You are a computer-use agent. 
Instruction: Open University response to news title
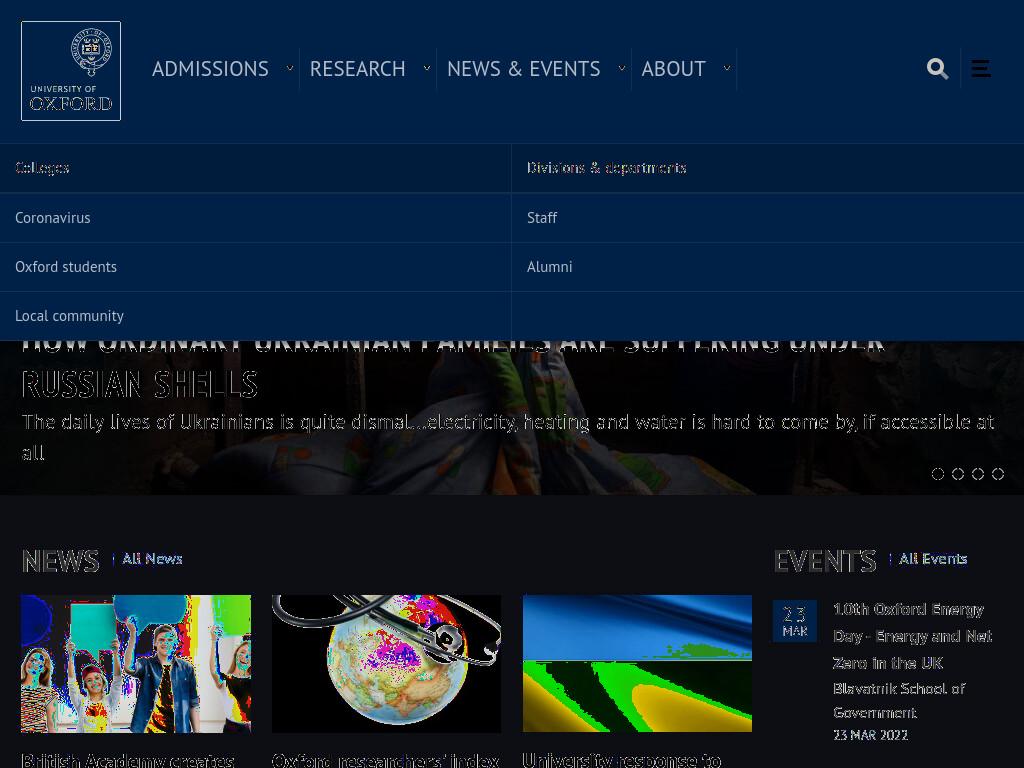[x=622, y=760]
